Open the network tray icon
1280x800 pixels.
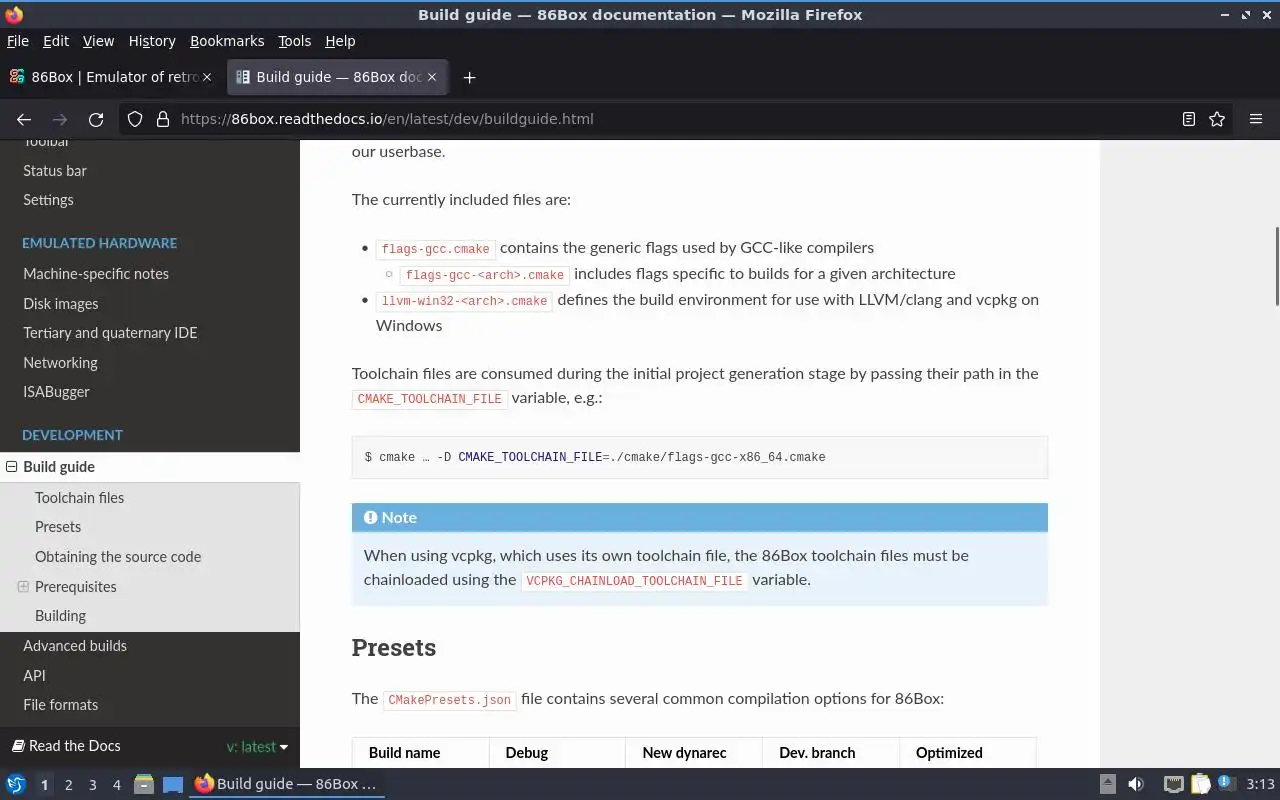click(1174, 784)
